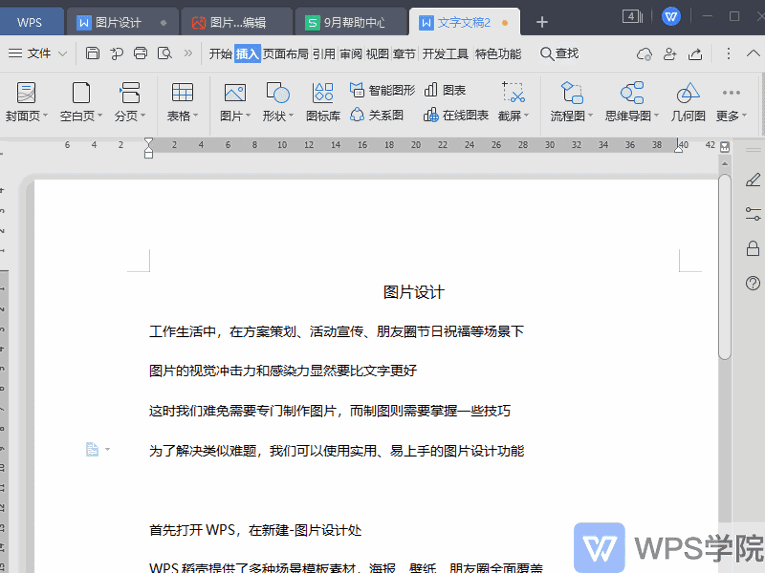765x573 pixels.
Task: Click the ruler toggle box icon
Action: pos(725,146)
